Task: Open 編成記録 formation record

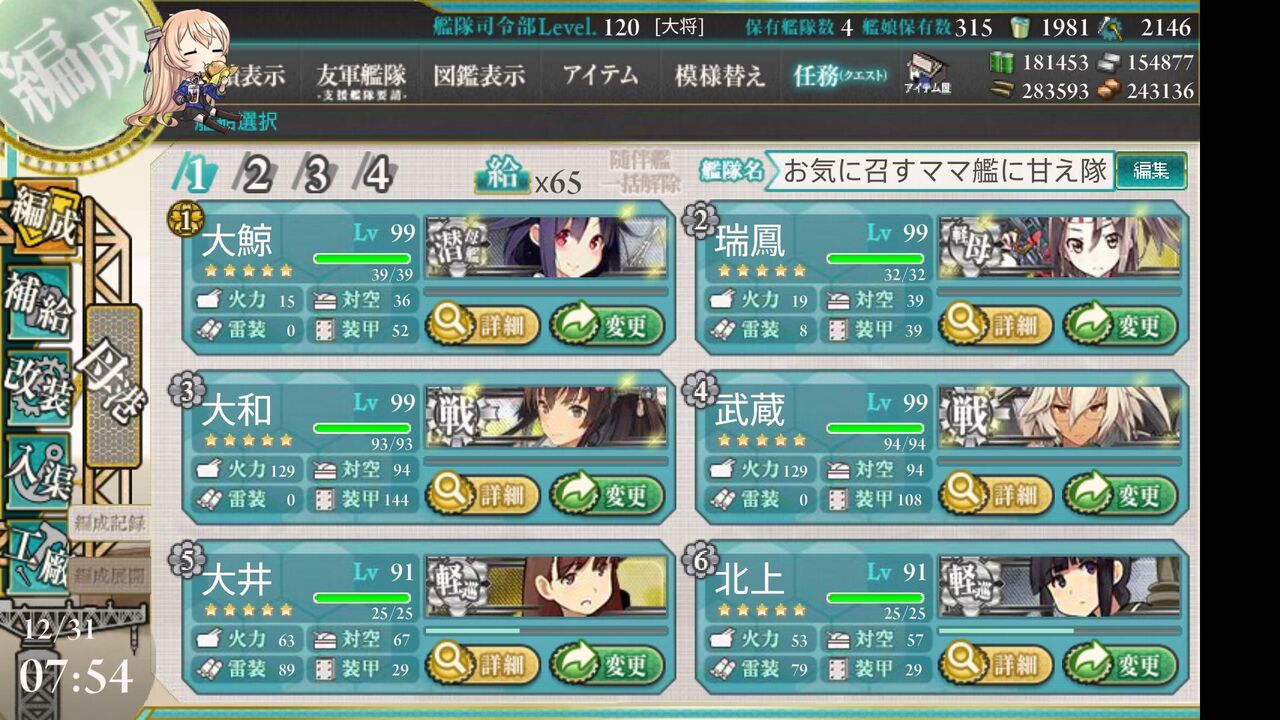Action: pyautogui.click(x=110, y=523)
